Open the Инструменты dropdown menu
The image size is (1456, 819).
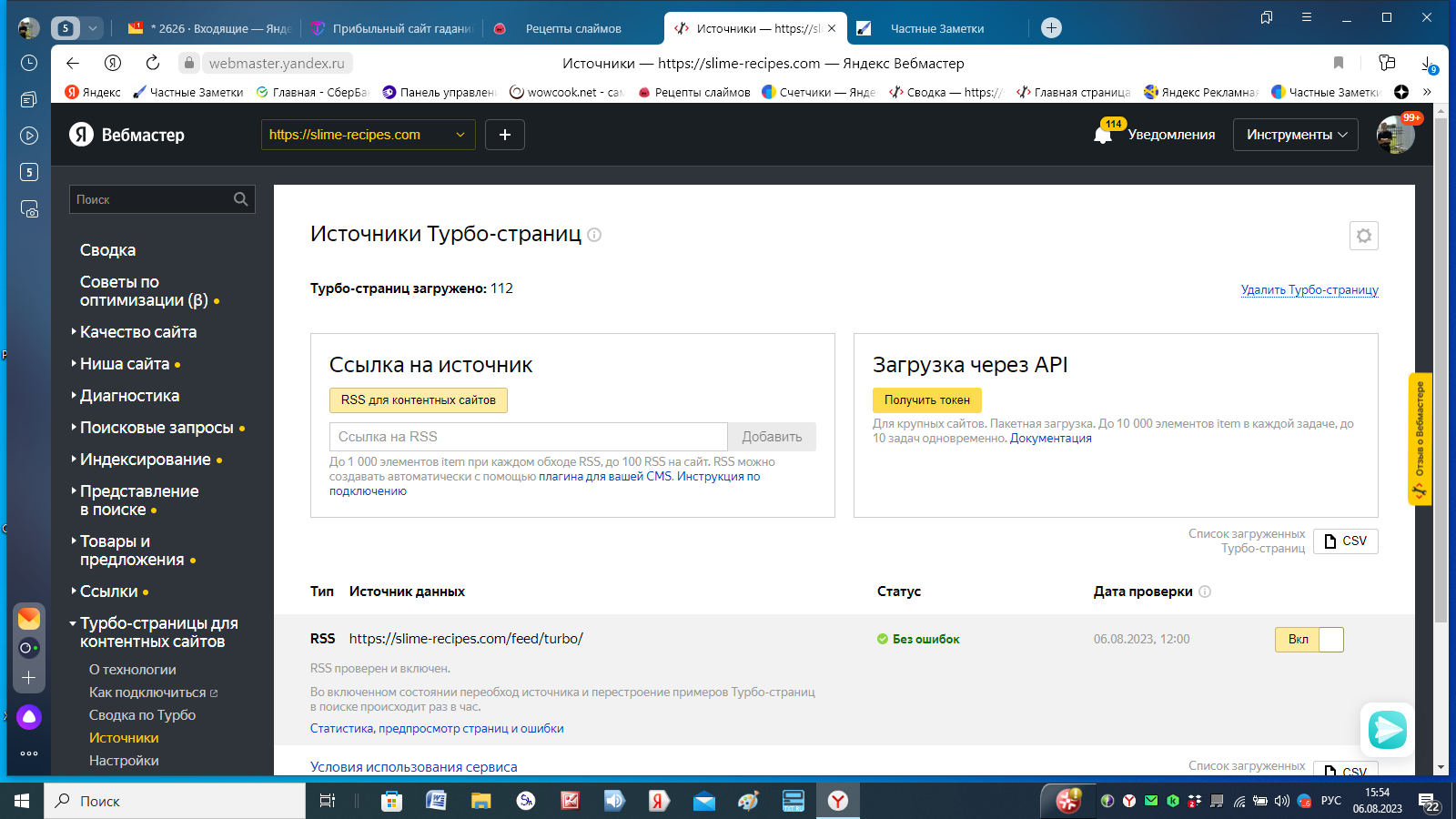pyautogui.click(x=1297, y=135)
